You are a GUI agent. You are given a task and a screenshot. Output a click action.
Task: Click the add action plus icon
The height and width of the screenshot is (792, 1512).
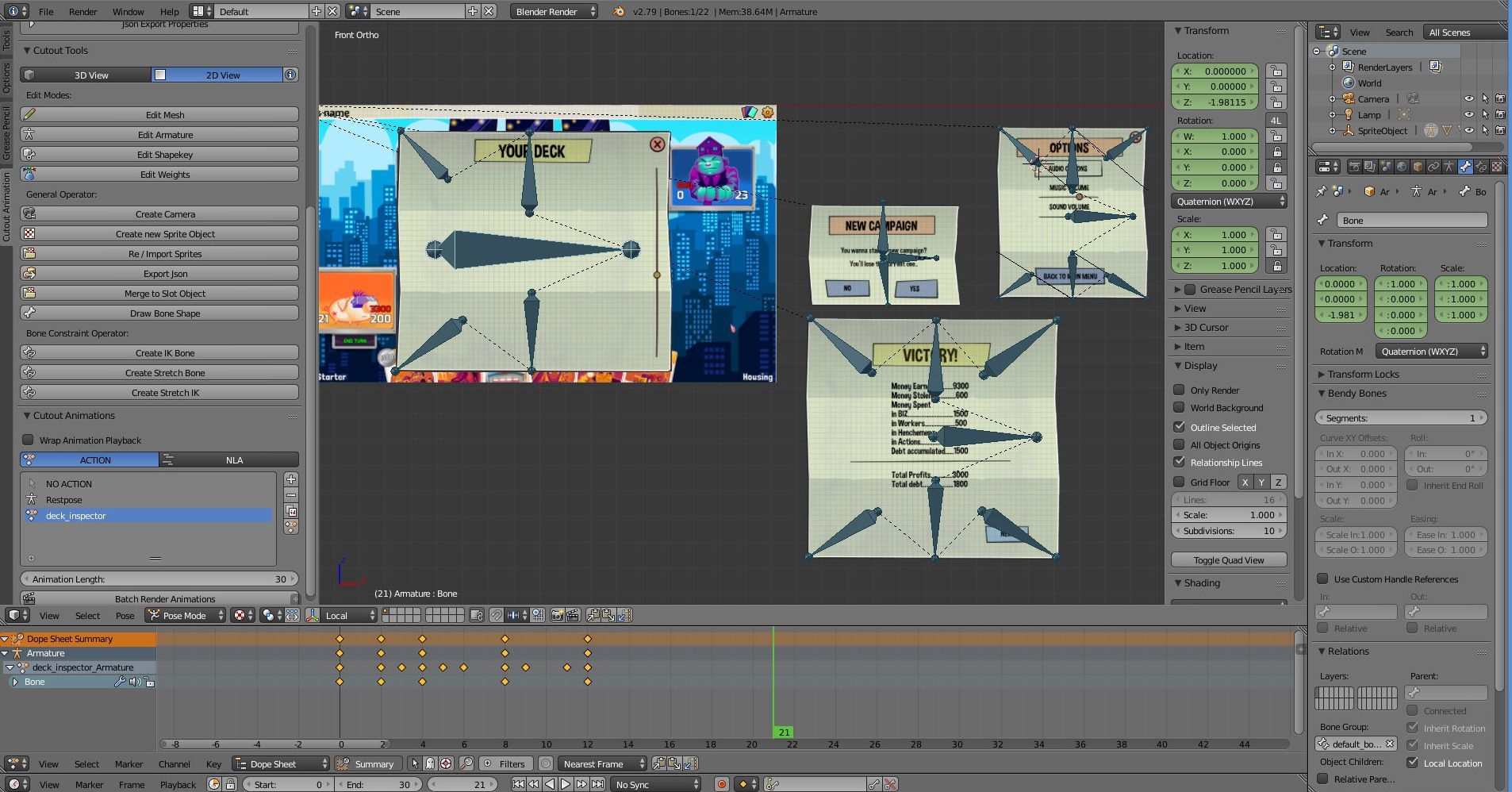pos(291,479)
